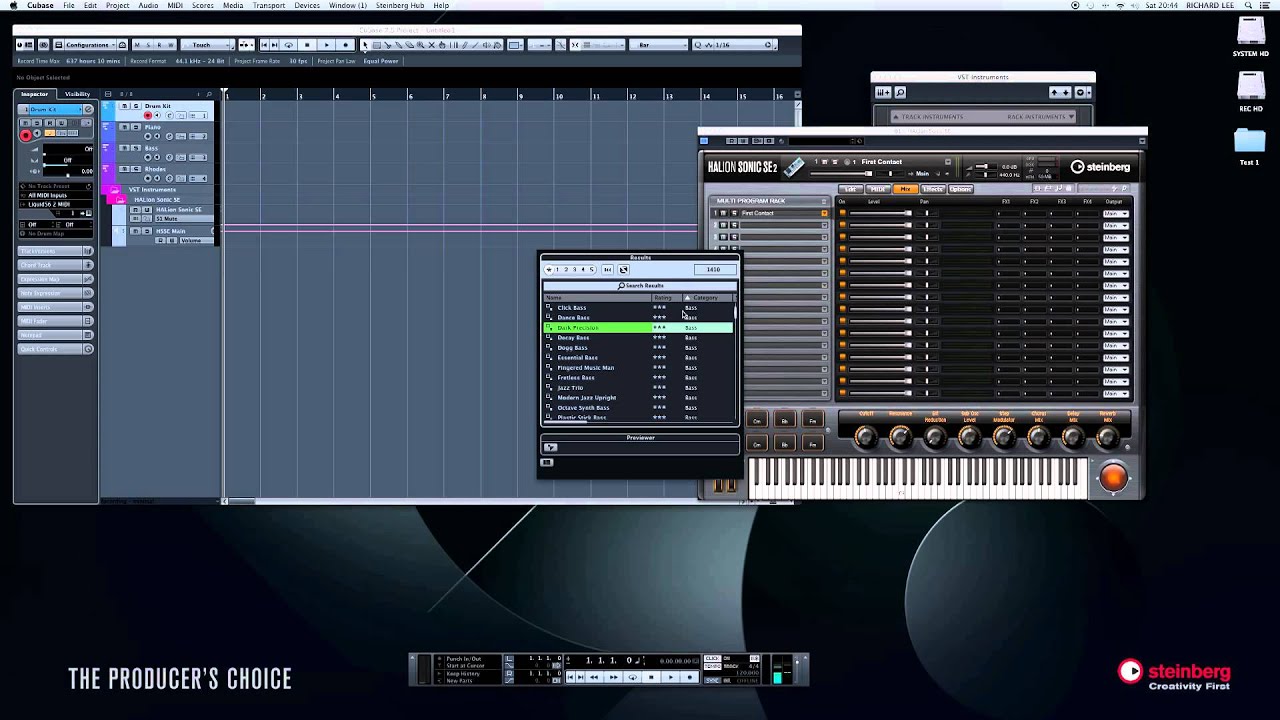
Task: Click the Cutoff quick control knob
Action: [866, 436]
